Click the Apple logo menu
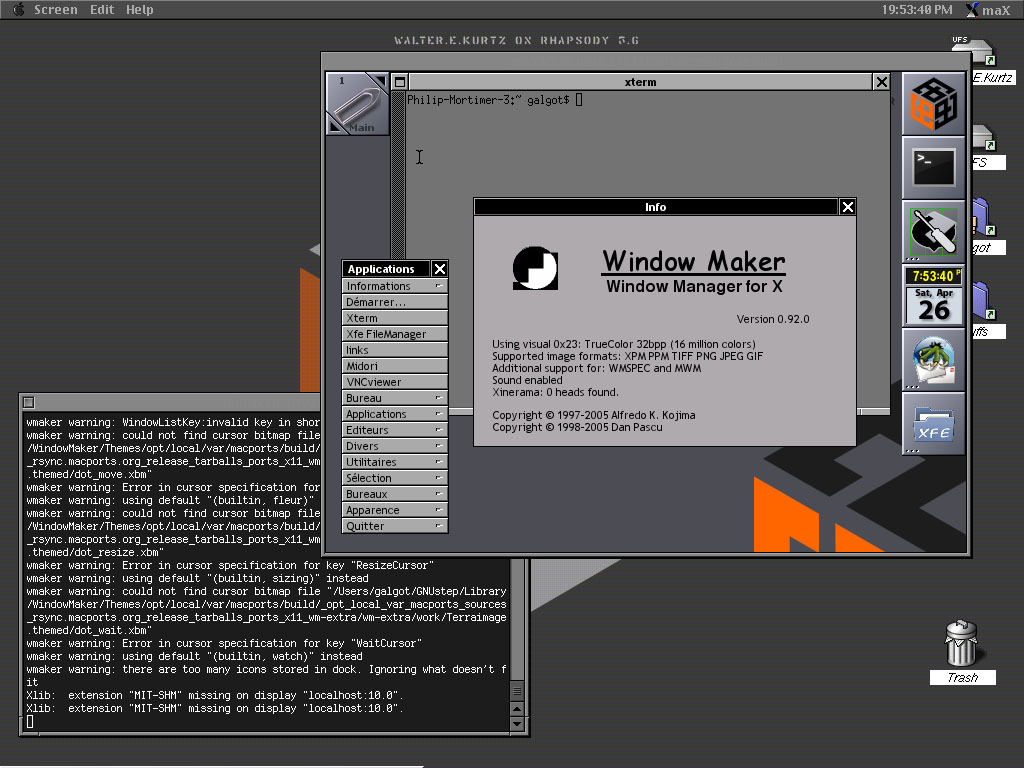1024x768 pixels. pyautogui.click(x=16, y=9)
